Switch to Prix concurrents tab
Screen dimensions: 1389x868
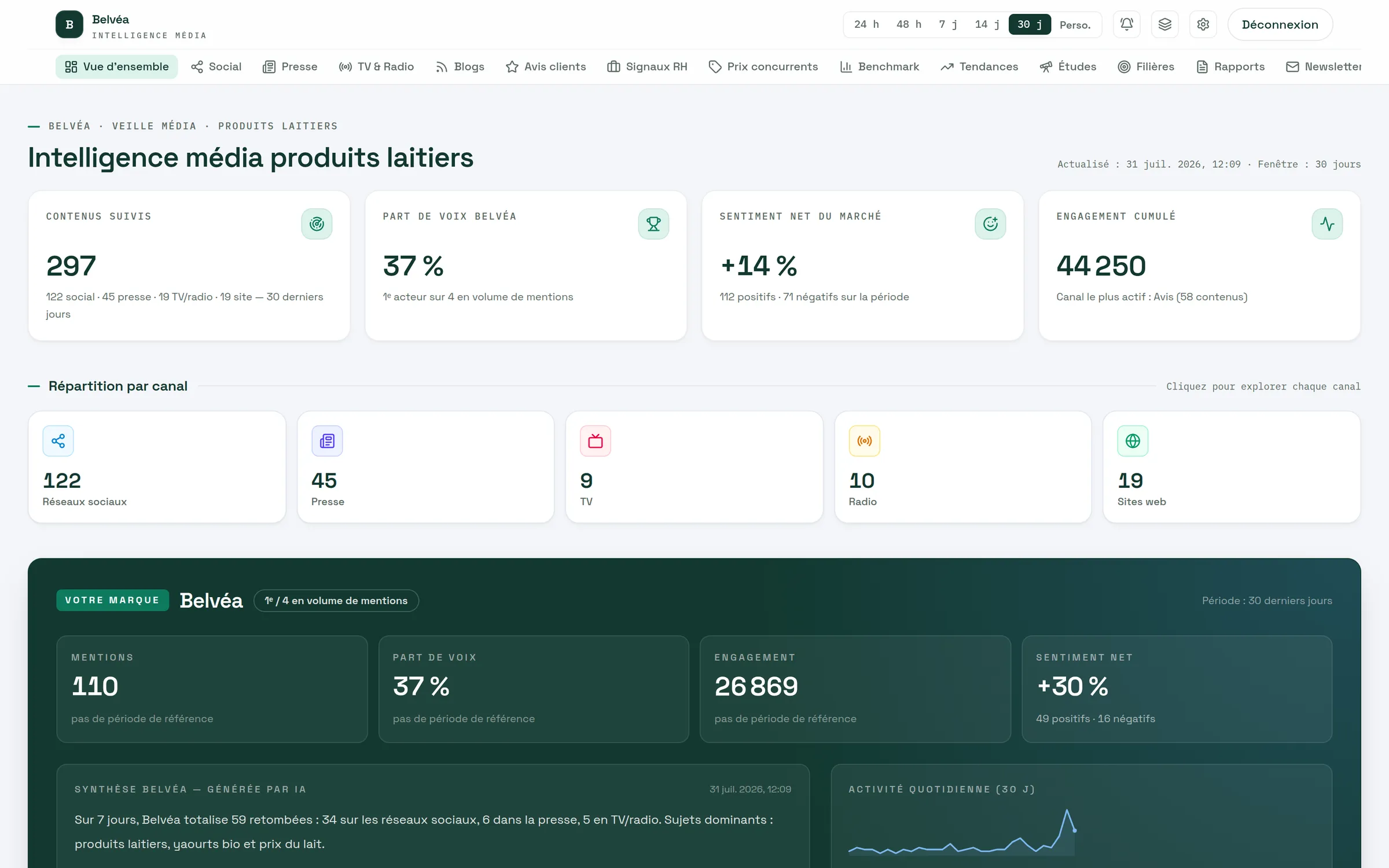point(763,67)
